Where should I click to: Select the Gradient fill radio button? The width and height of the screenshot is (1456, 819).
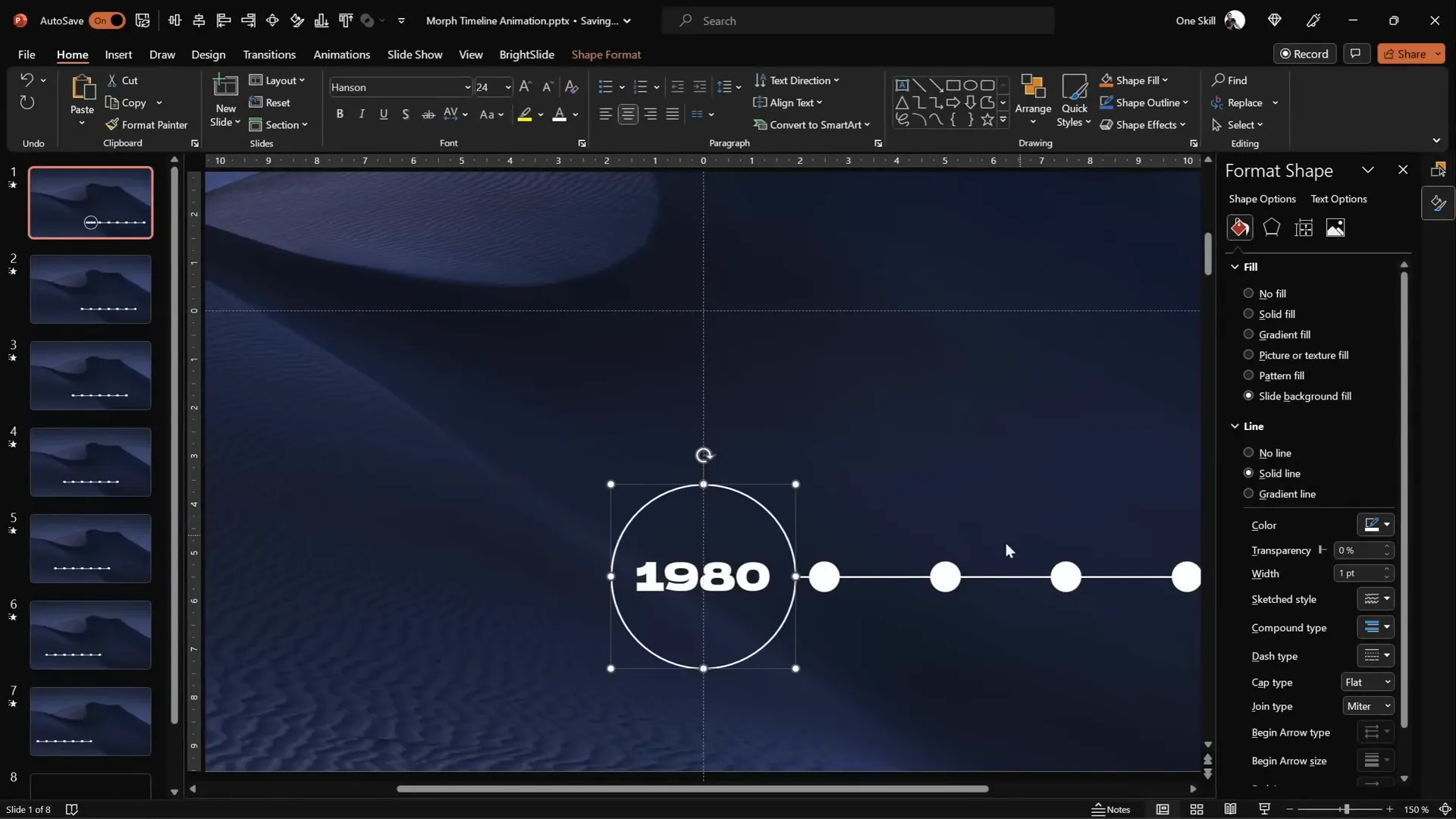click(1247, 334)
